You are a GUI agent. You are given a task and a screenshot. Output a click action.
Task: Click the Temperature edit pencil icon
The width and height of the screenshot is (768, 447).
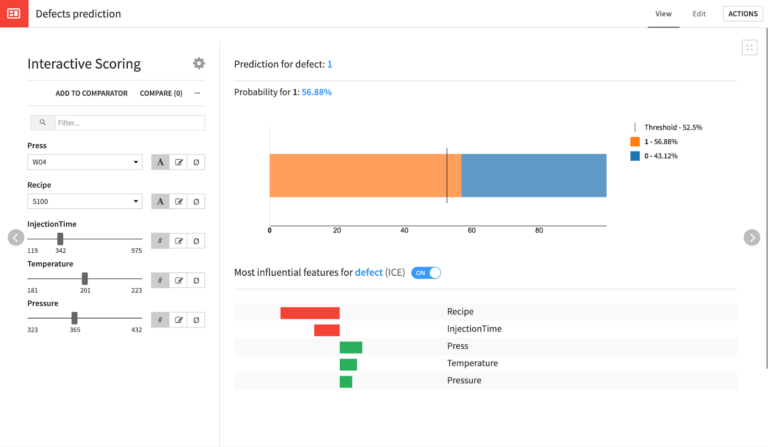tap(178, 281)
